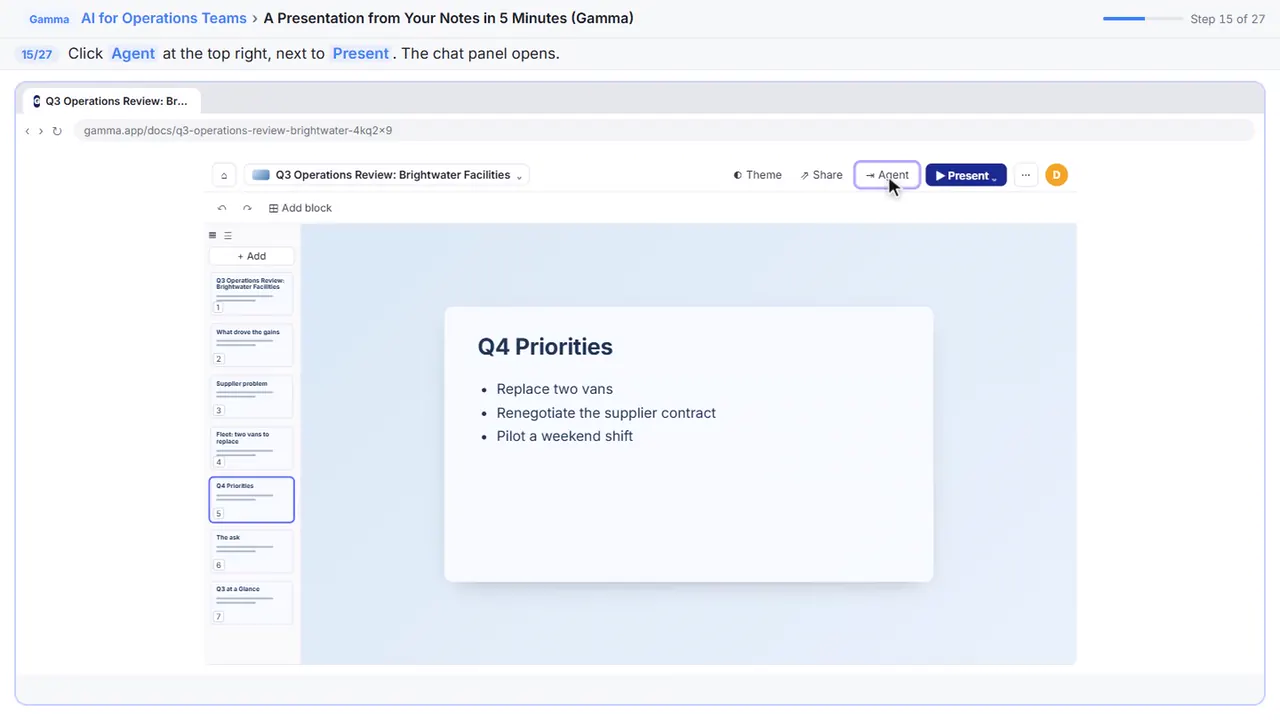Click the undo arrow icon
This screenshot has height=720, width=1280.
click(222, 208)
